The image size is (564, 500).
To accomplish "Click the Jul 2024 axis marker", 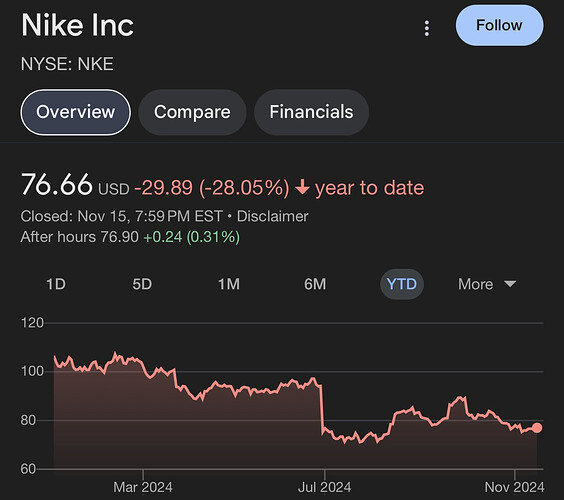I will 324,487.
